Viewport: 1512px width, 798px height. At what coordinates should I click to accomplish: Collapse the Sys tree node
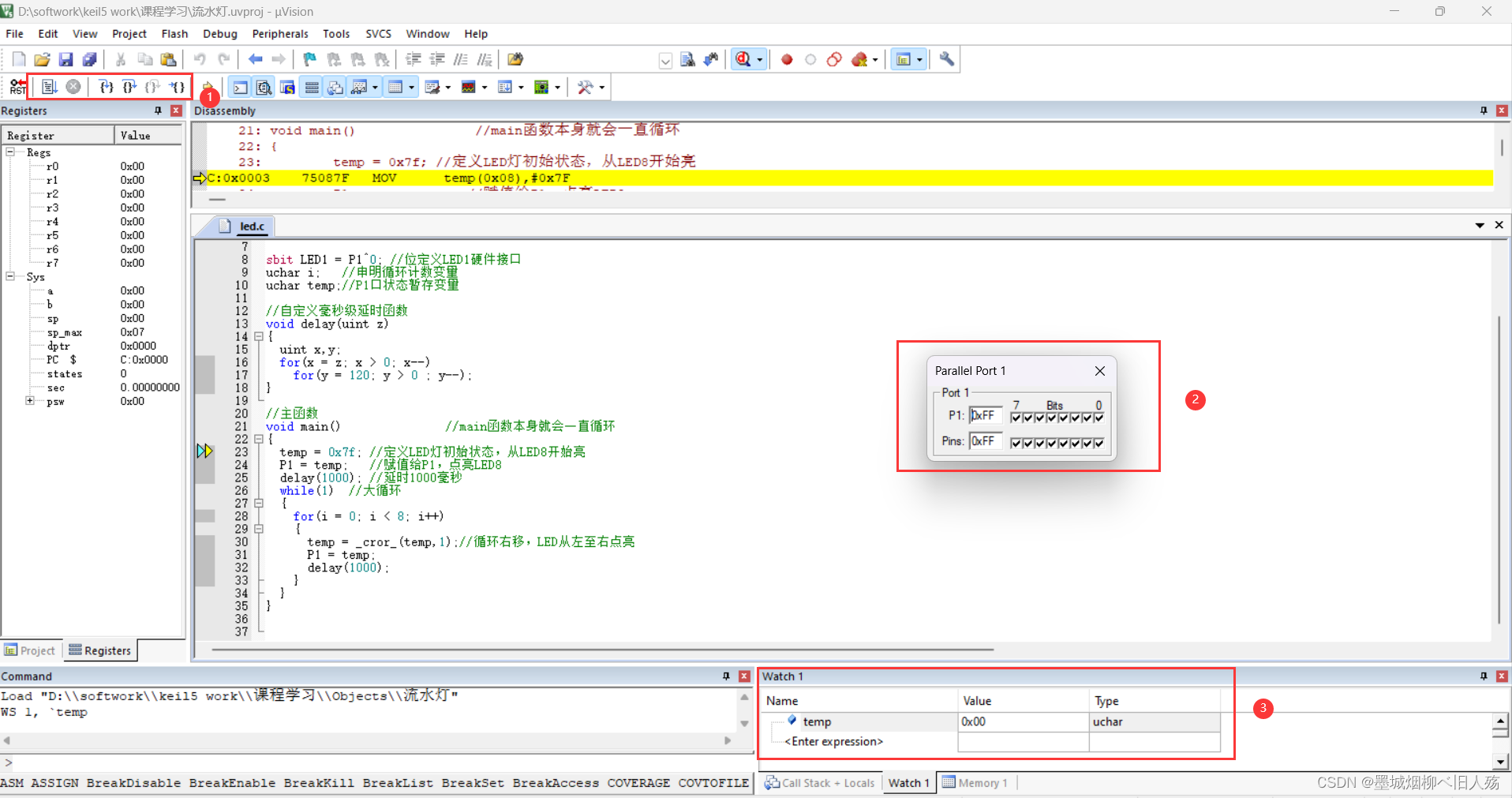coord(10,276)
